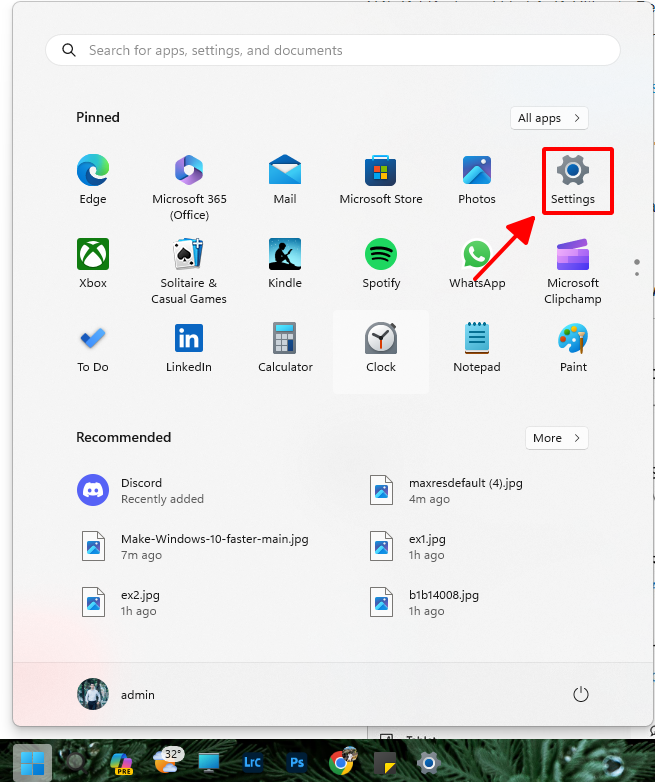655x782 pixels.
Task: Open Settings from the pinned apps
Action: (x=573, y=180)
